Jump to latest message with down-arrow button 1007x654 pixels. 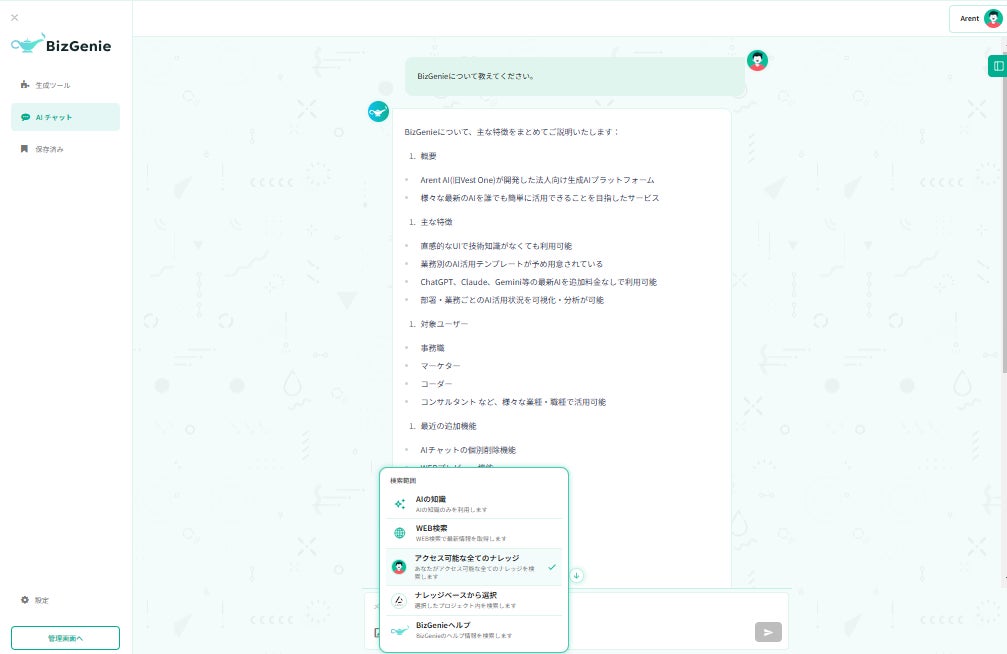pos(577,576)
